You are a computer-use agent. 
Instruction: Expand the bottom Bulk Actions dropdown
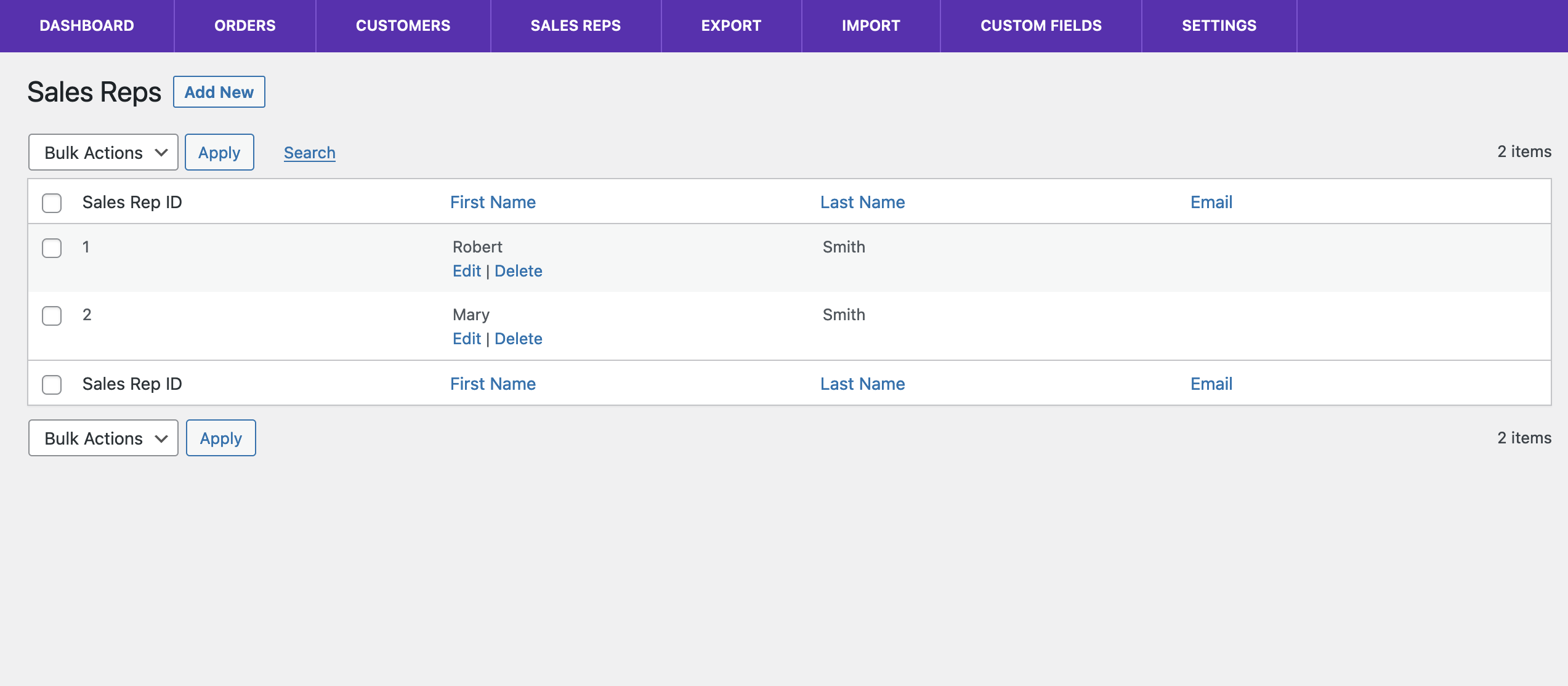103,438
